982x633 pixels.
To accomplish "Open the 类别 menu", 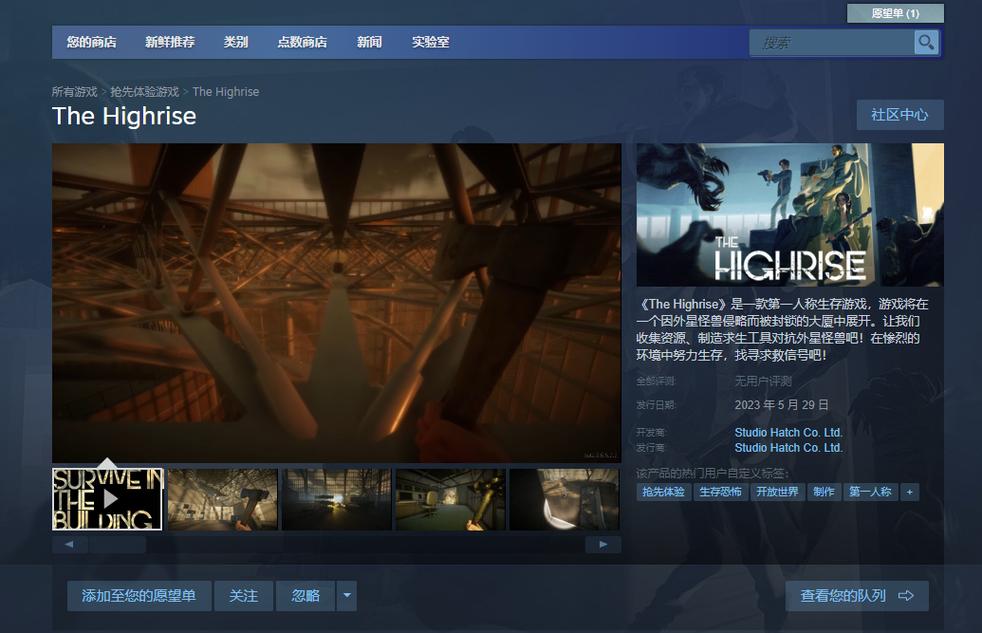I will click(x=236, y=42).
